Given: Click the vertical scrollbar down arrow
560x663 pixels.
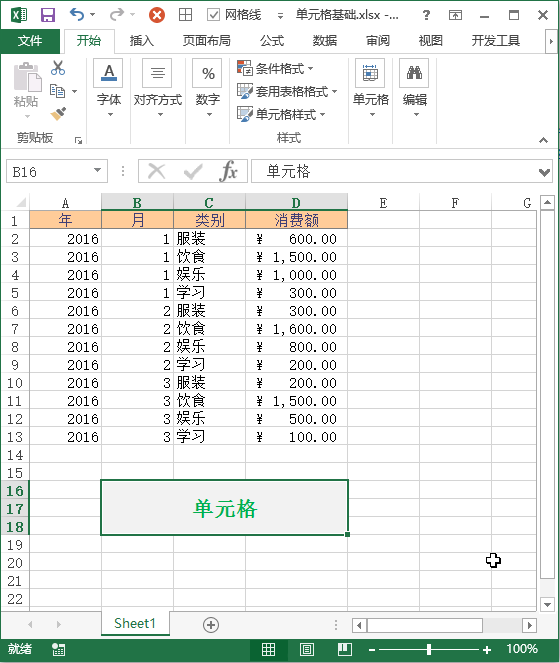Looking at the screenshot, I should pos(547,605).
